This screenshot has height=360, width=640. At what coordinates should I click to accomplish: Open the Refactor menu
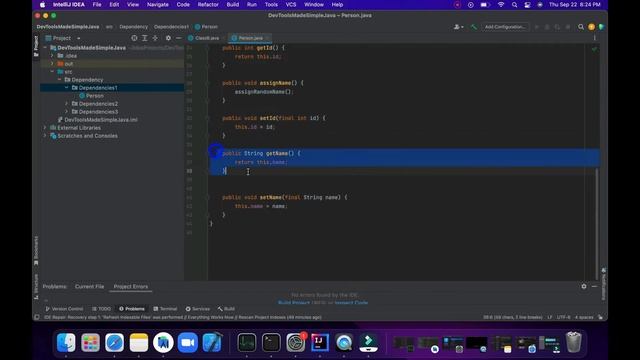[208, 5]
